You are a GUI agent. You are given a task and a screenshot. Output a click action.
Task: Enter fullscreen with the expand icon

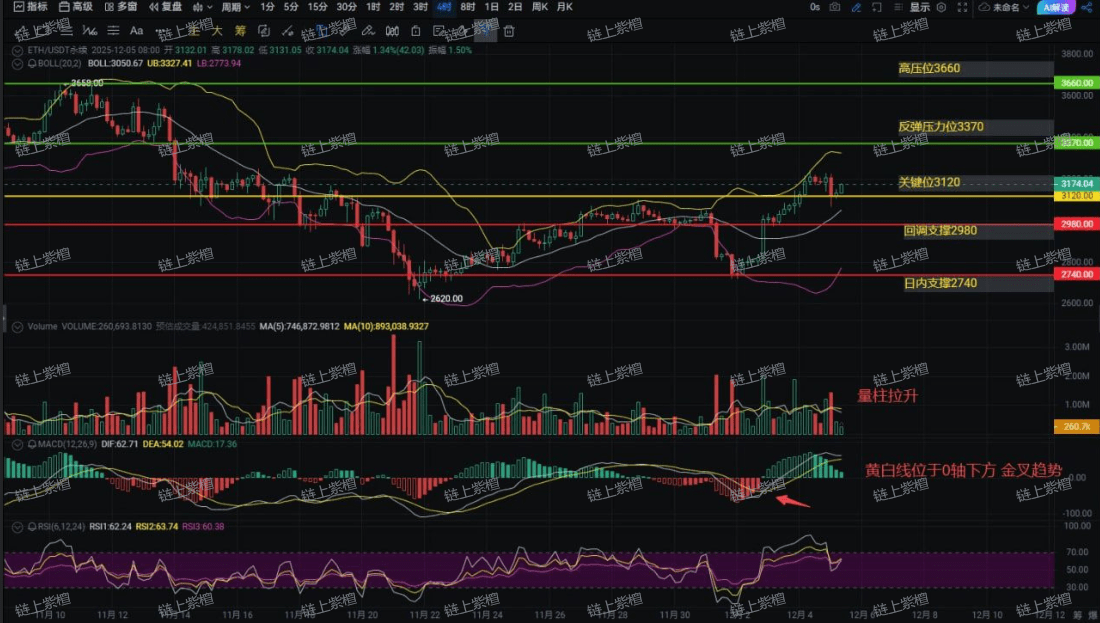click(962, 7)
